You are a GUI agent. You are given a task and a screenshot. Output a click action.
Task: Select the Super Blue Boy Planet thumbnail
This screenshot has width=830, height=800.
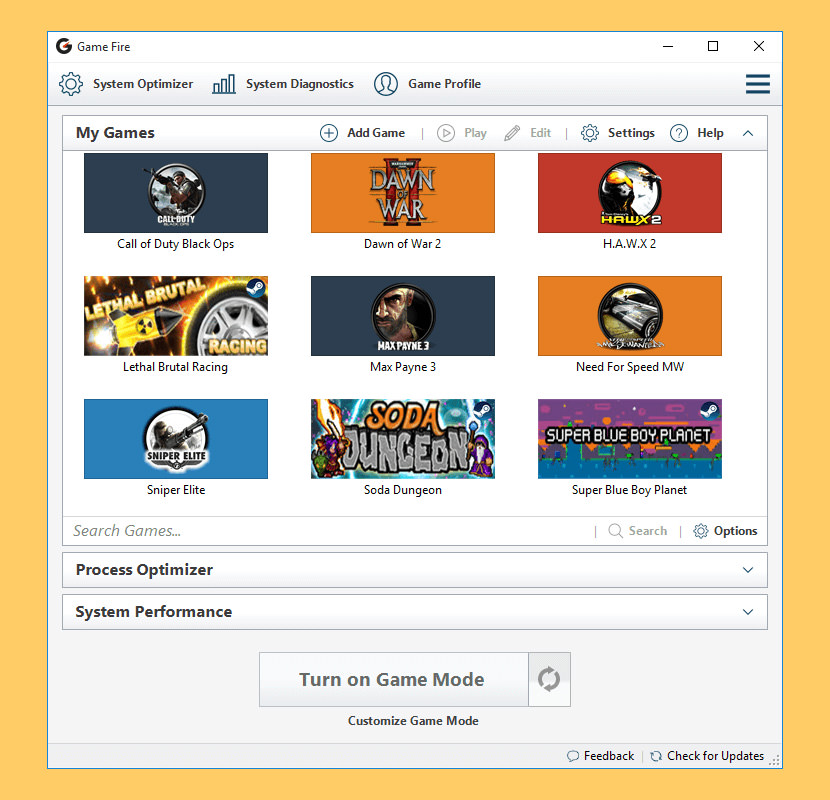pyautogui.click(x=630, y=439)
